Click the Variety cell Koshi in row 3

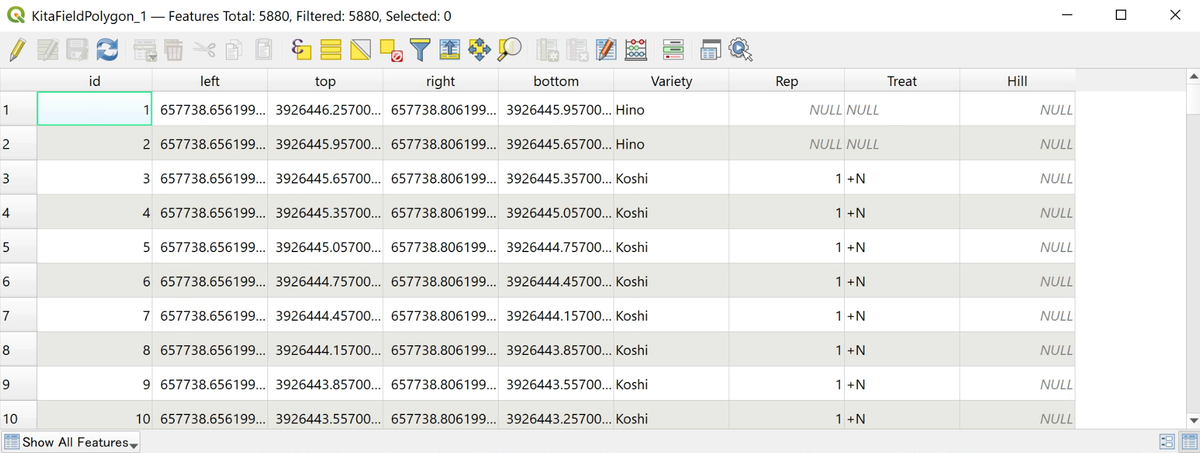tap(671, 178)
